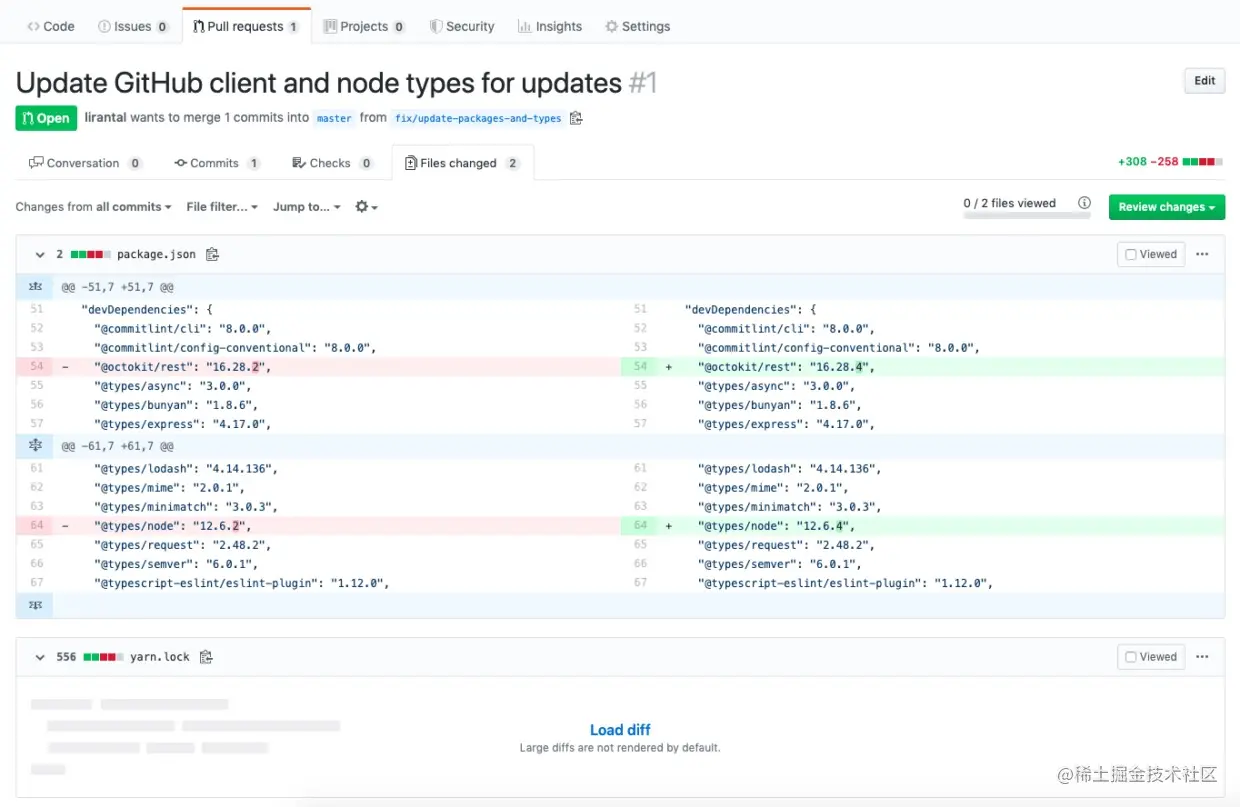The width and height of the screenshot is (1240, 807).
Task: Open the Projects tab
Action: [x=364, y=26]
